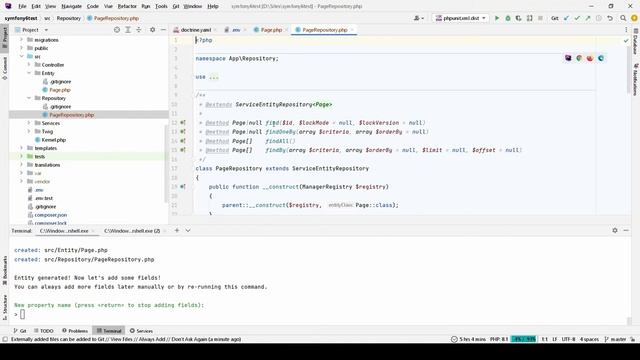Expand the templates folder
Screen dimensions: 640x360
tap(22, 148)
